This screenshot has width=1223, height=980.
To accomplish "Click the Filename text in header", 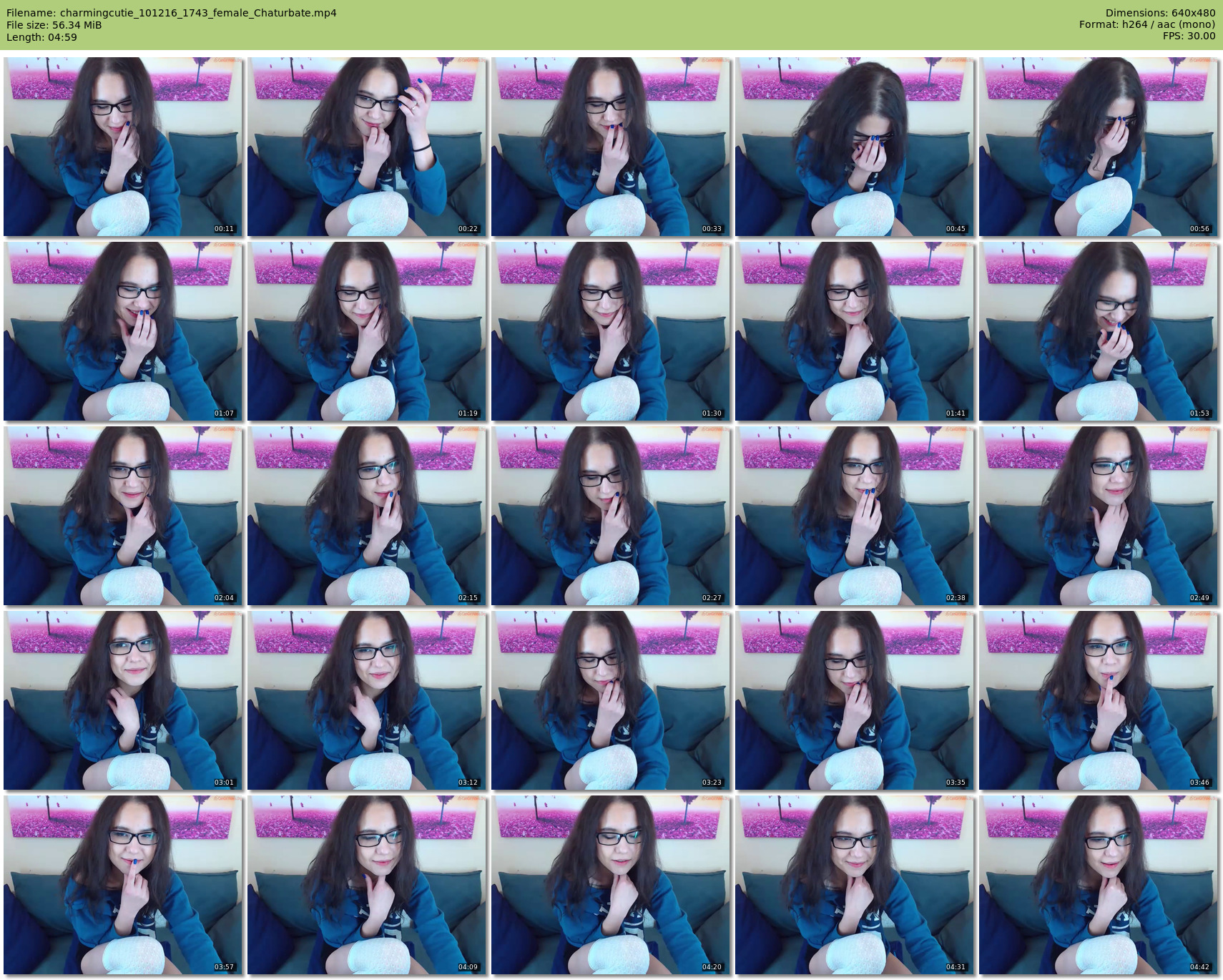I will 172,13.
